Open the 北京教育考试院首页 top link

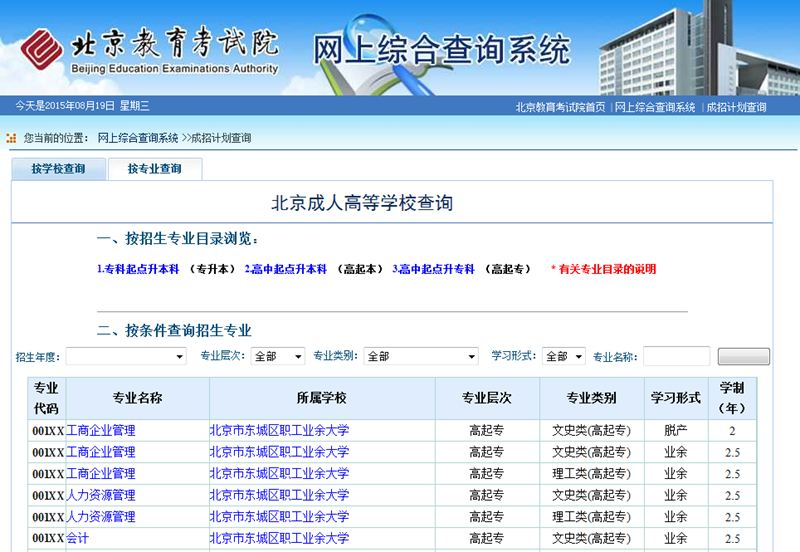[560, 108]
